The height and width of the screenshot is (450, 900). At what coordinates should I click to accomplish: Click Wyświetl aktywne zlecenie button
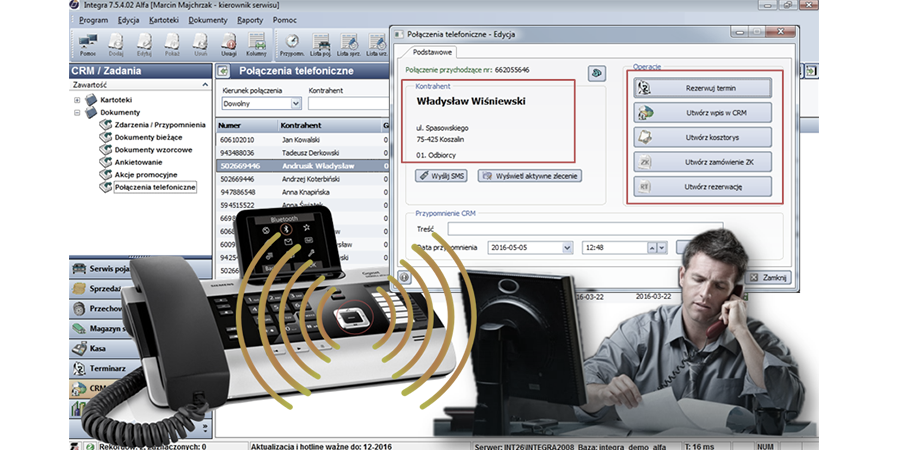[x=530, y=176]
